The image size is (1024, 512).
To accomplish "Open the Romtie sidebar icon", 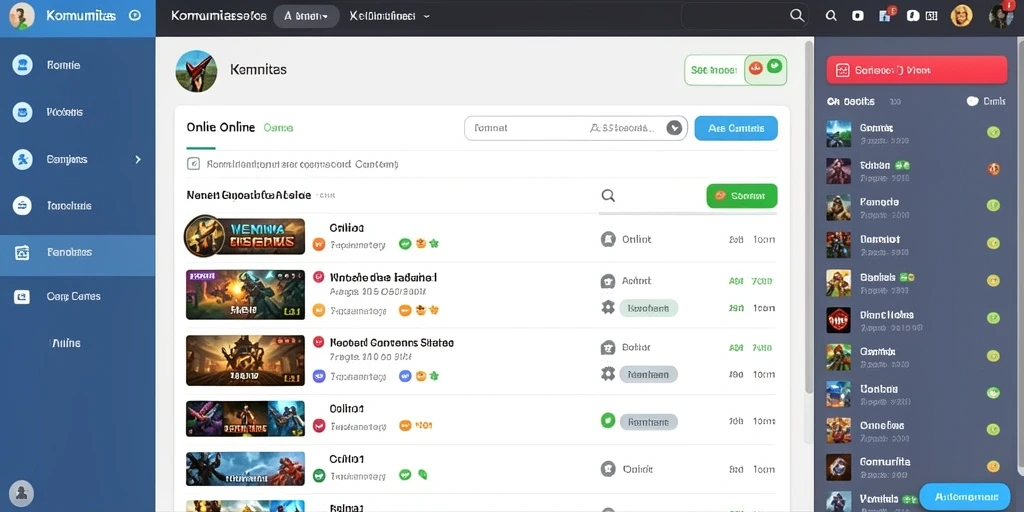I will click(22, 65).
